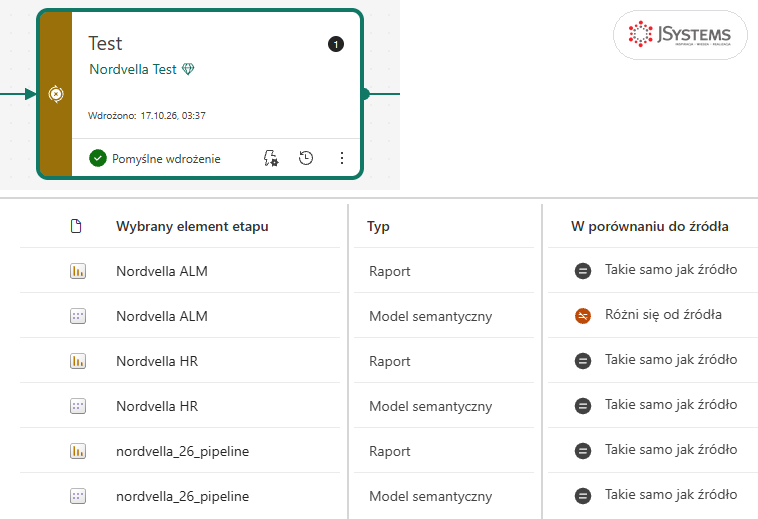Click the black badge showing 1
Screen dimensions: 758x519
pos(336,44)
